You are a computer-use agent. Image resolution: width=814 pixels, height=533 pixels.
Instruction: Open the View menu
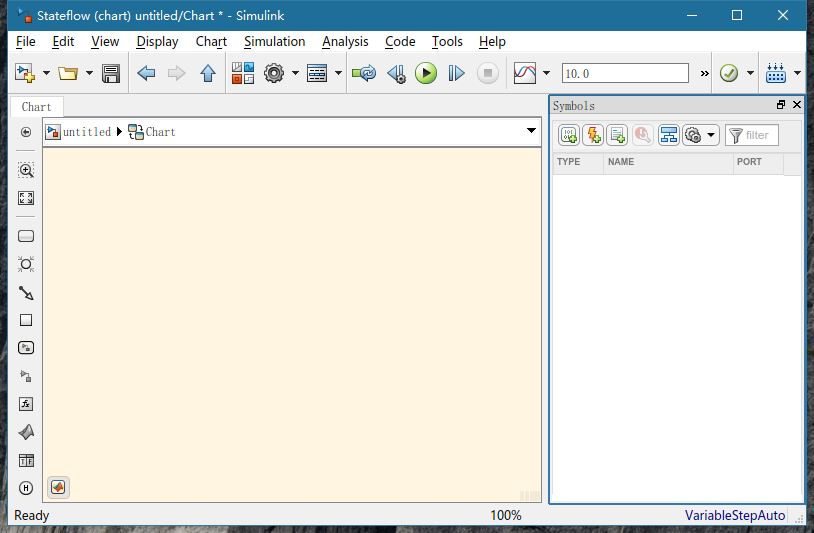tap(105, 42)
